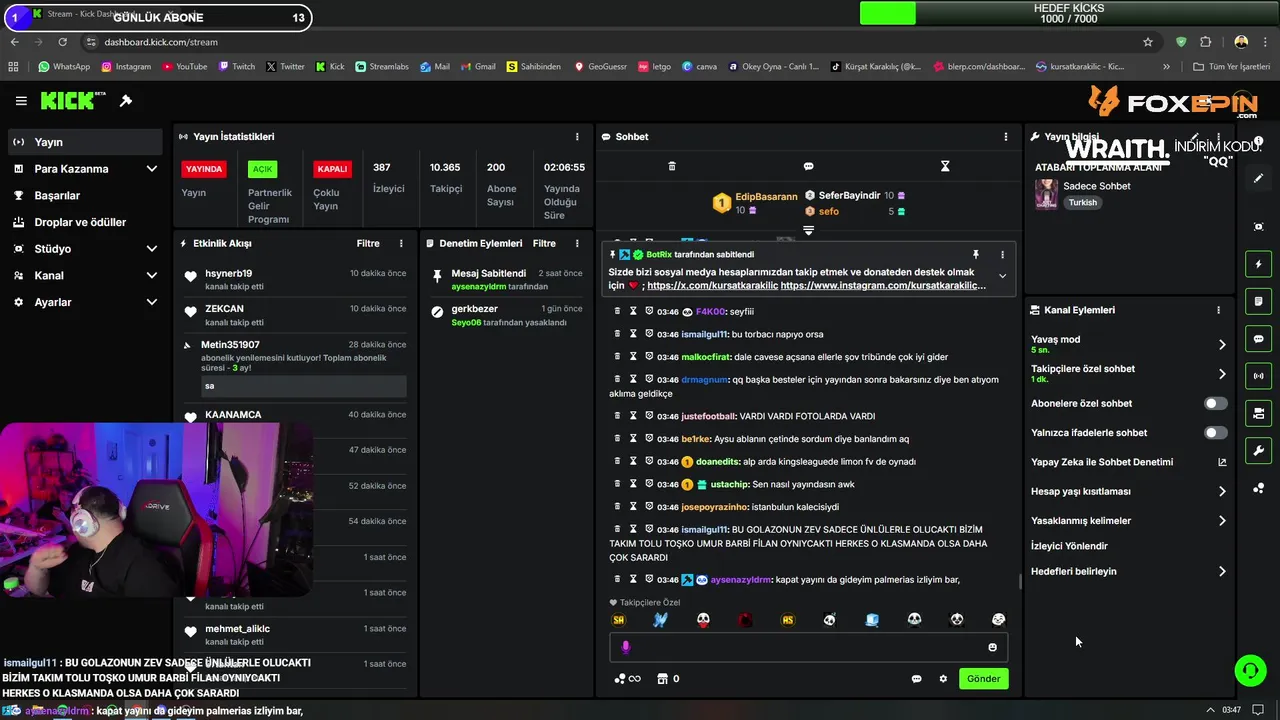Image resolution: width=1280 pixels, height=720 pixels.
Task: Open Hedefleri belirleyin arrow
Action: (1222, 572)
